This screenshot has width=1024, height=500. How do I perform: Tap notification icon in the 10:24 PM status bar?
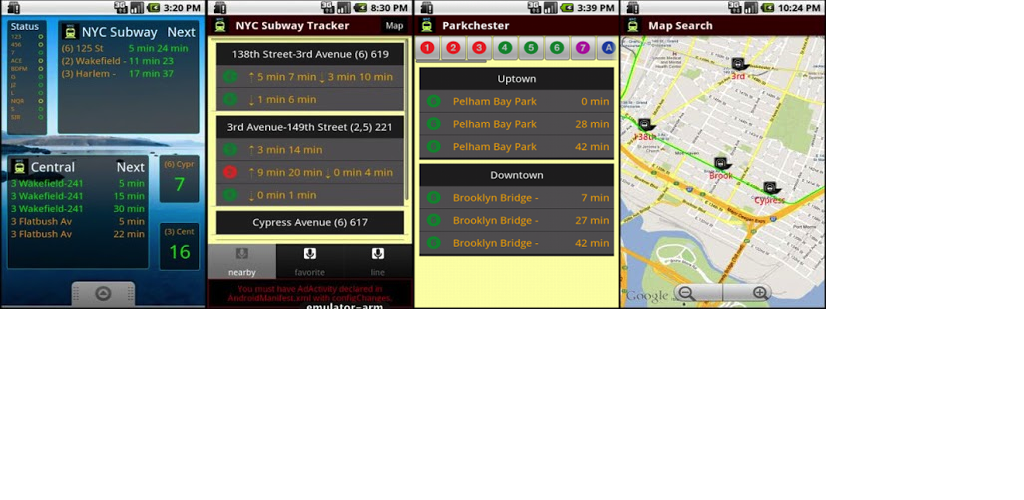tap(632, 8)
